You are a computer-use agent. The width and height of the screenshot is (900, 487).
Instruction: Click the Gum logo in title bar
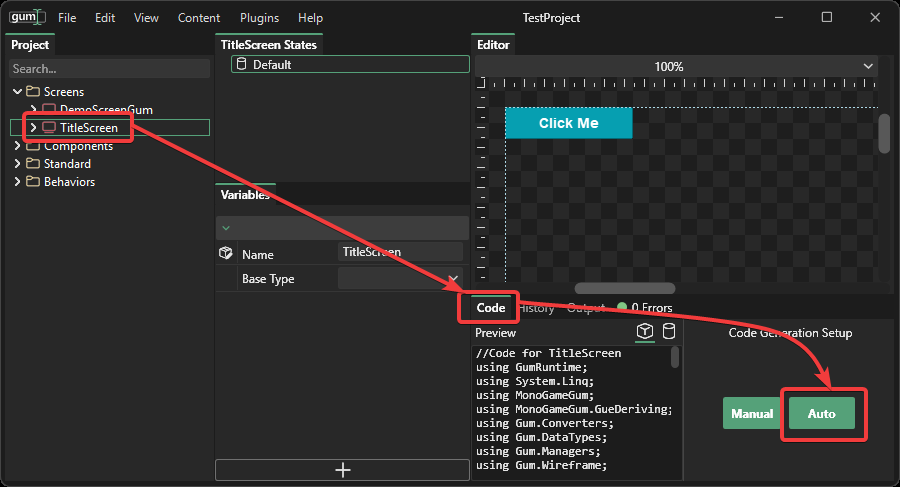(27, 17)
